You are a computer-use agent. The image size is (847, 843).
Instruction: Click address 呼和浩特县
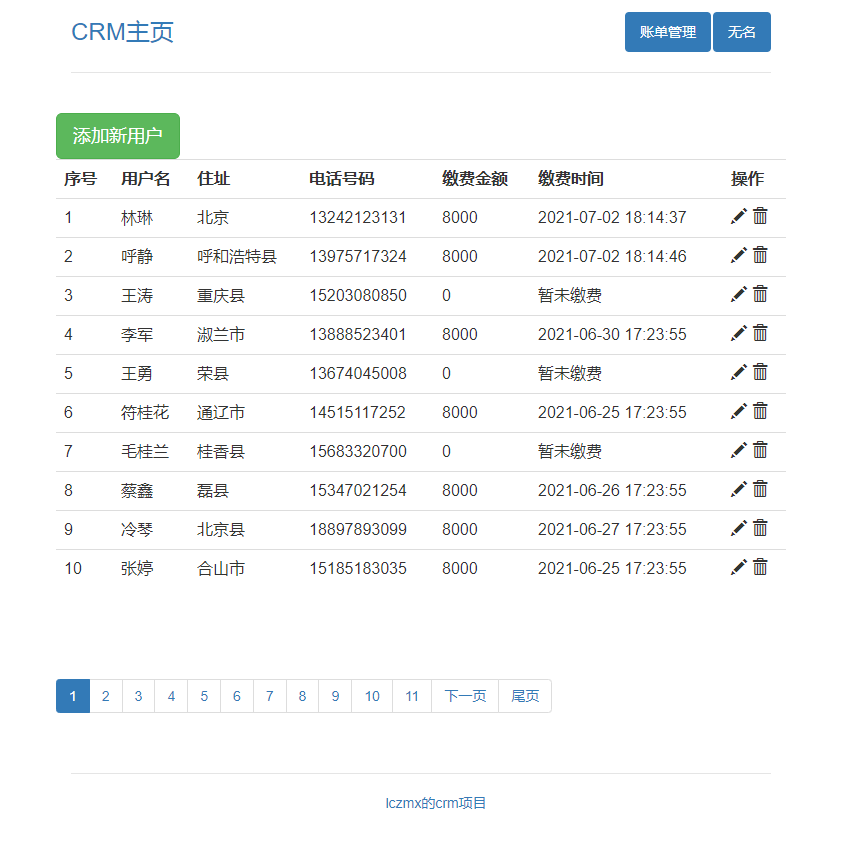(237, 257)
